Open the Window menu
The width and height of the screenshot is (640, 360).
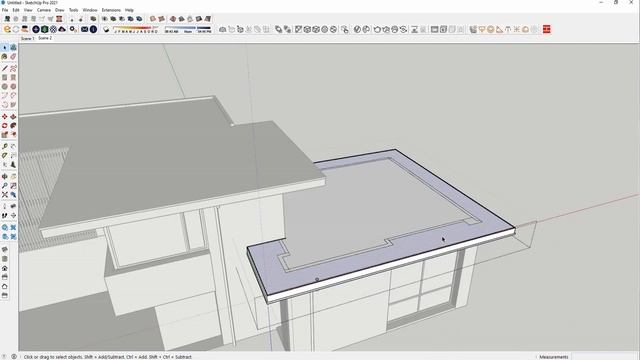click(90, 10)
